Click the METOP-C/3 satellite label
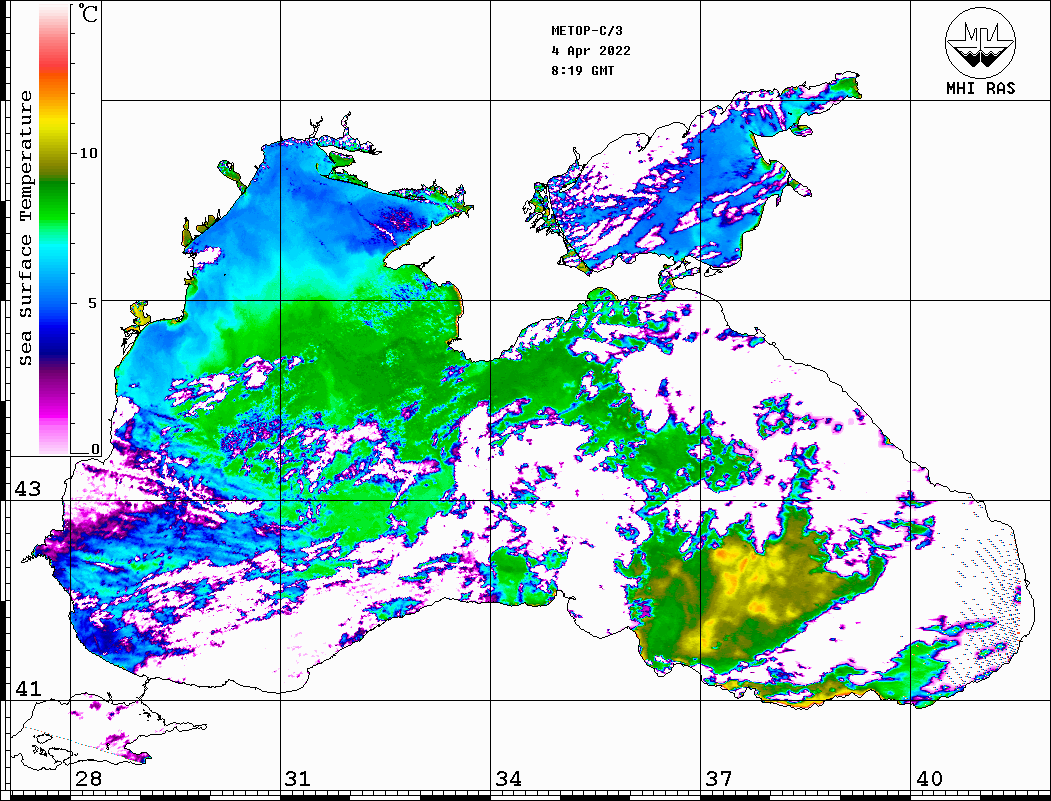1051x801 pixels. pyautogui.click(x=586, y=31)
